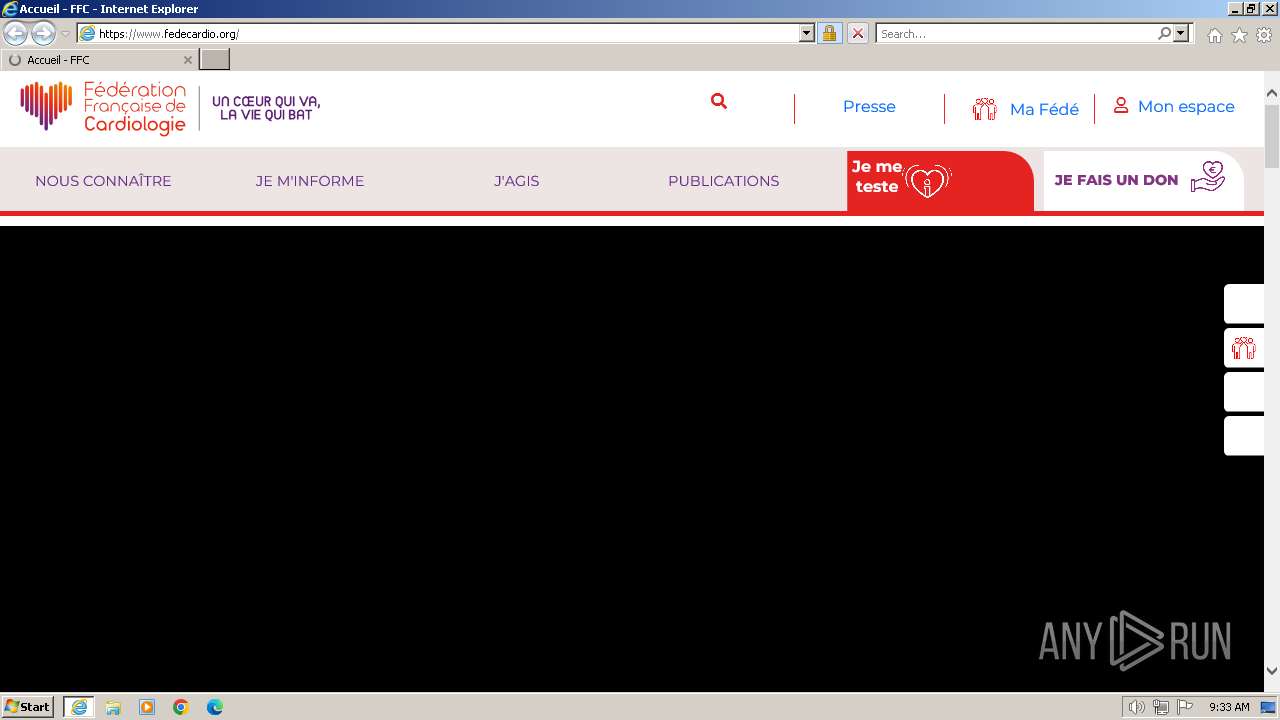This screenshot has width=1280, height=720.
Task: Click the security lock icon
Action: coord(829,33)
